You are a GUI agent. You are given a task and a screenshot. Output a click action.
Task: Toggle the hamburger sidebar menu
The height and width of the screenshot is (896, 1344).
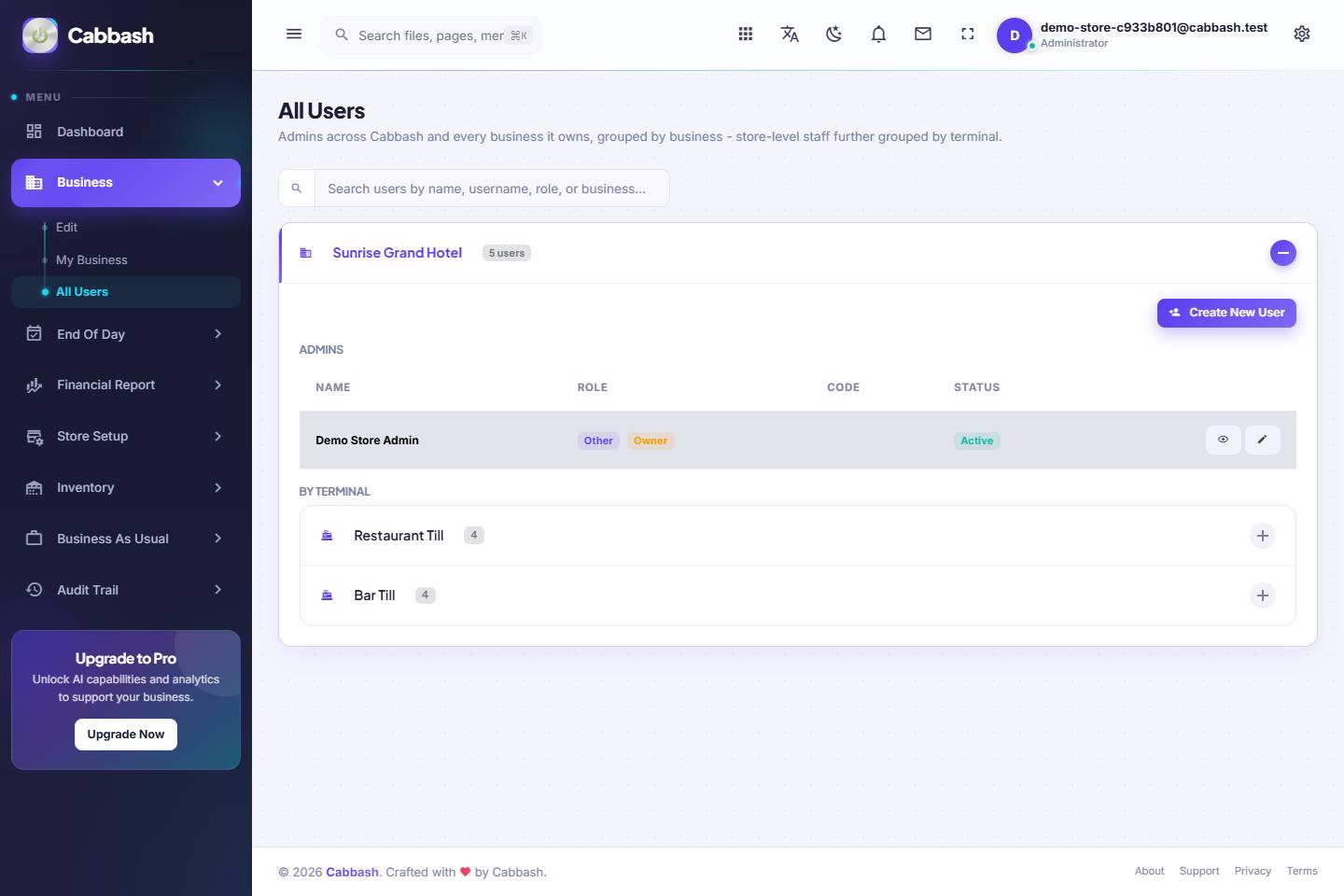click(x=294, y=35)
